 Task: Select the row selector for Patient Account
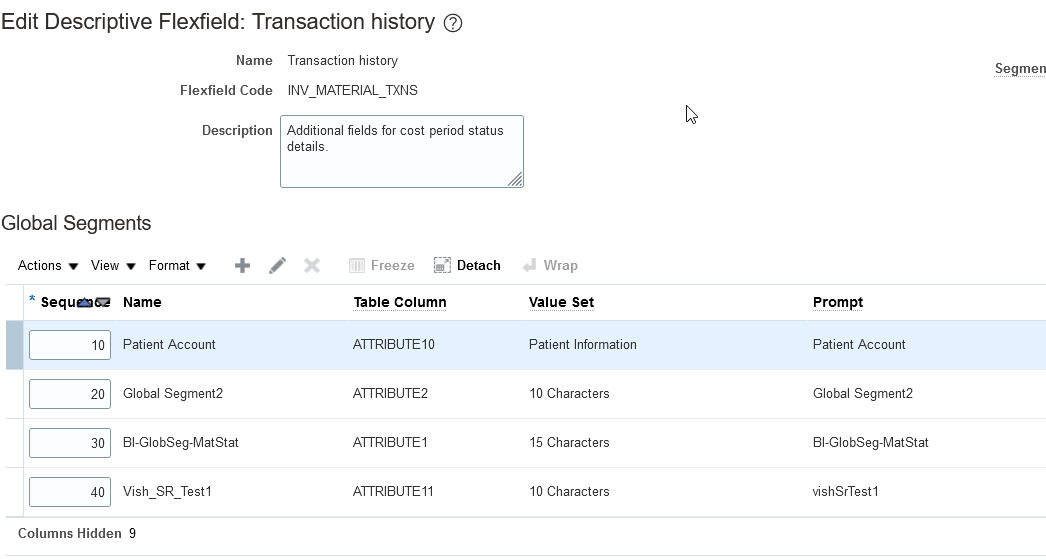(14, 345)
